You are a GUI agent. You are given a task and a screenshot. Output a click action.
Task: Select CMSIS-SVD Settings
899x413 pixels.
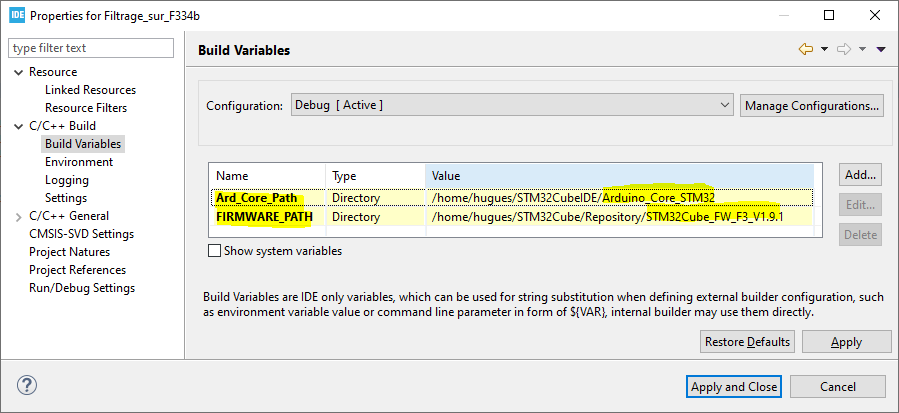[x=81, y=234]
